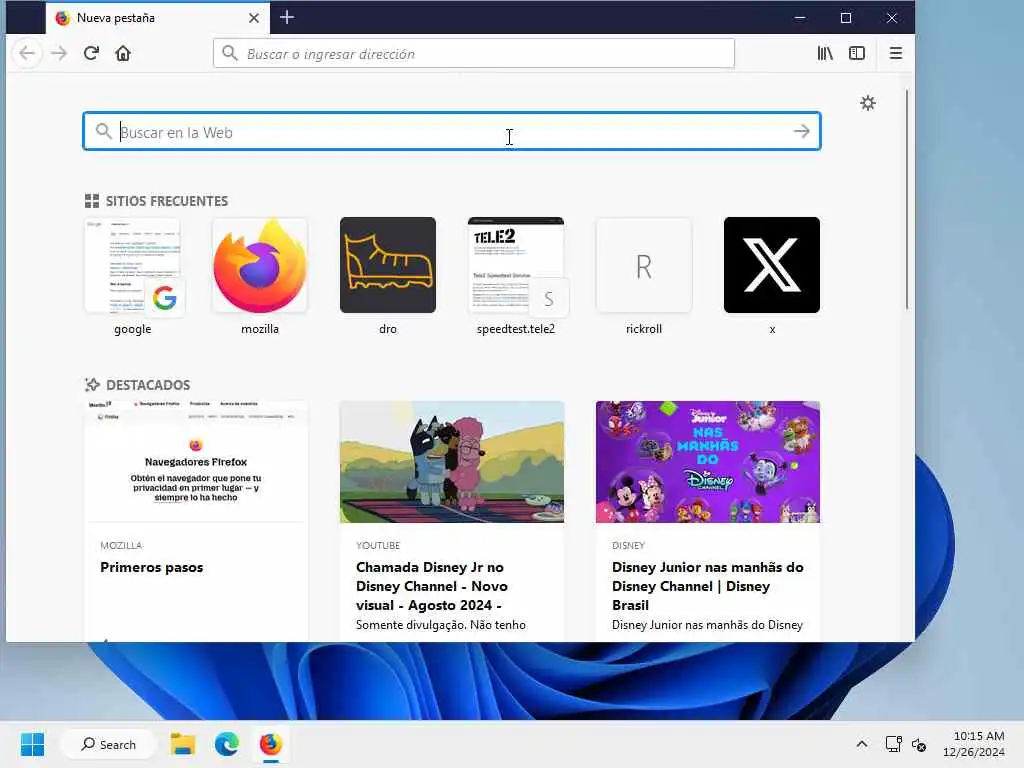Click the "YOUTUBE" source label
1024x768 pixels.
coord(378,545)
